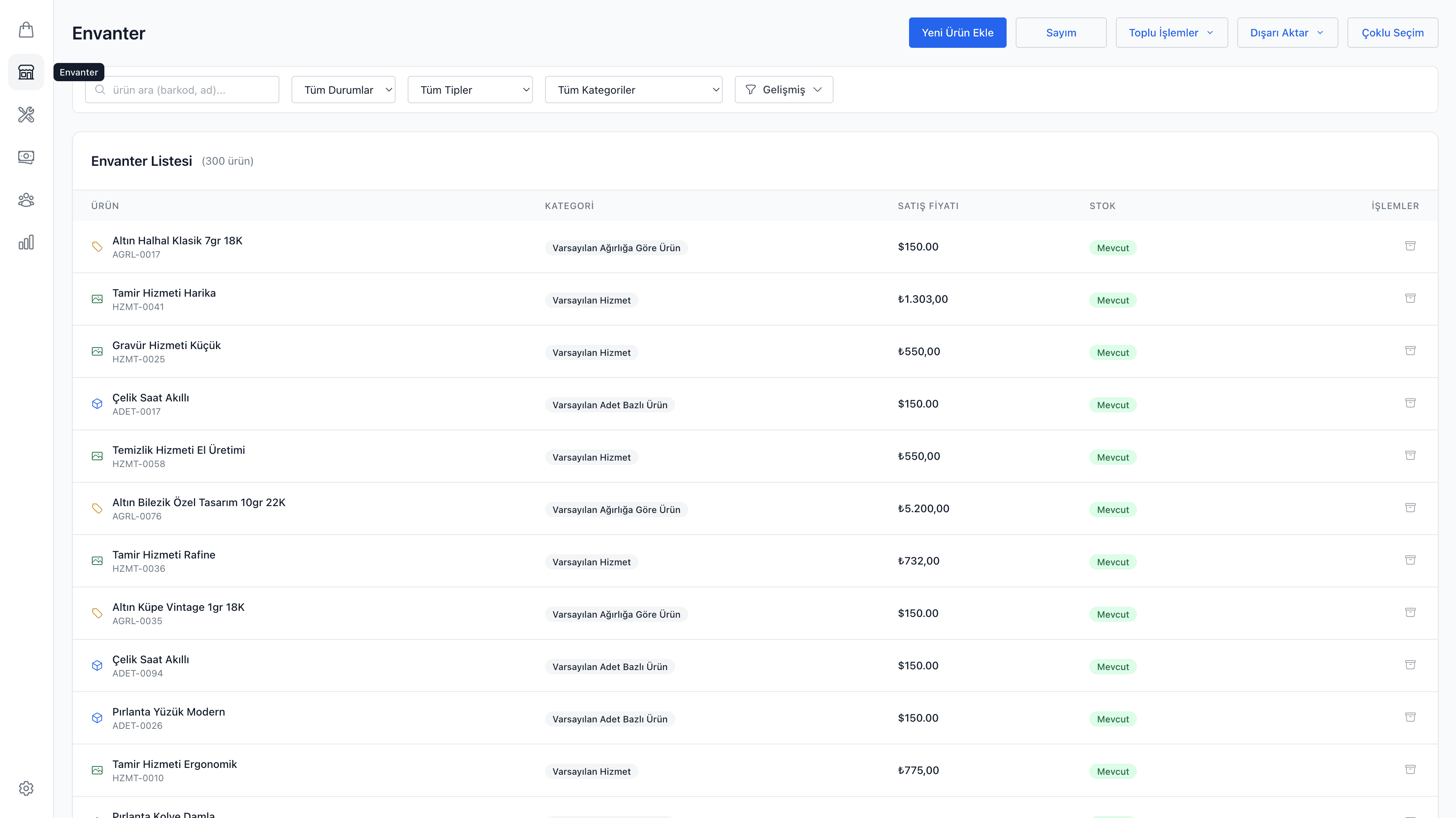Image resolution: width=1456 pixels, height=818 pixels.
Task: Open the cash payments icon in sidebar
Action: (x=26, y=157)
